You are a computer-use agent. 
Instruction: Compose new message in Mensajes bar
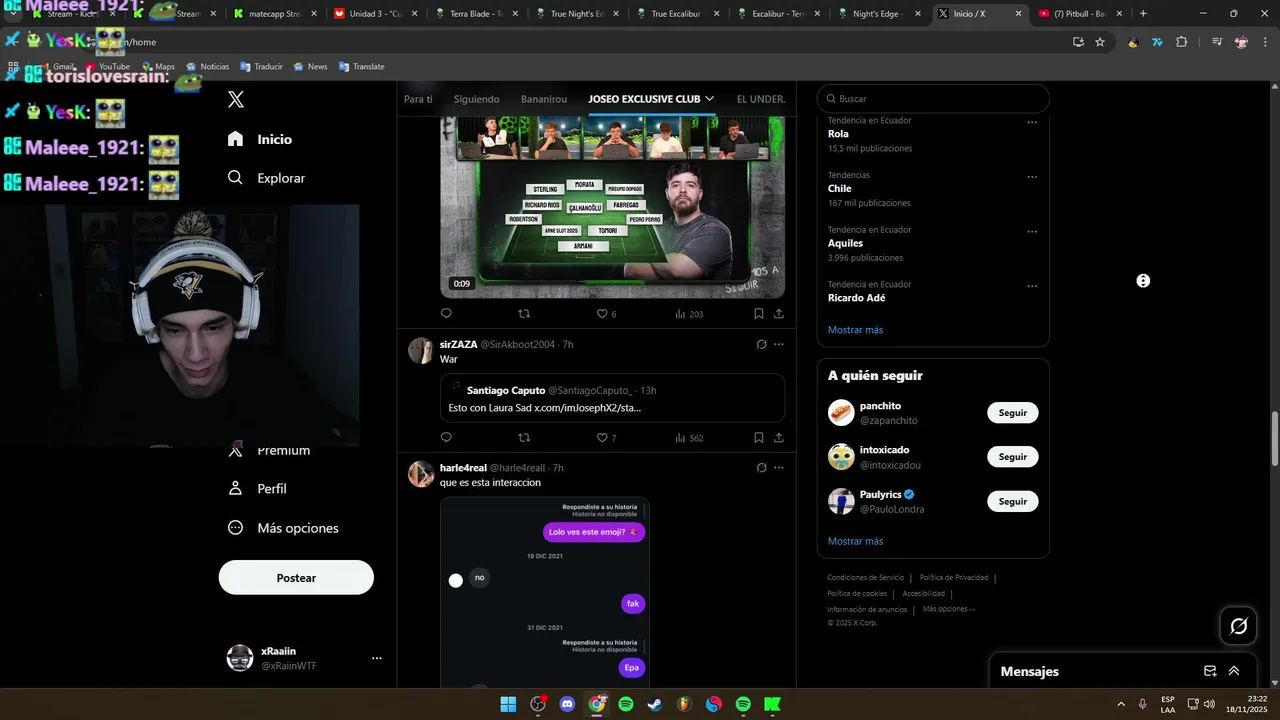pyautogui.click(x=1210, y=671)
